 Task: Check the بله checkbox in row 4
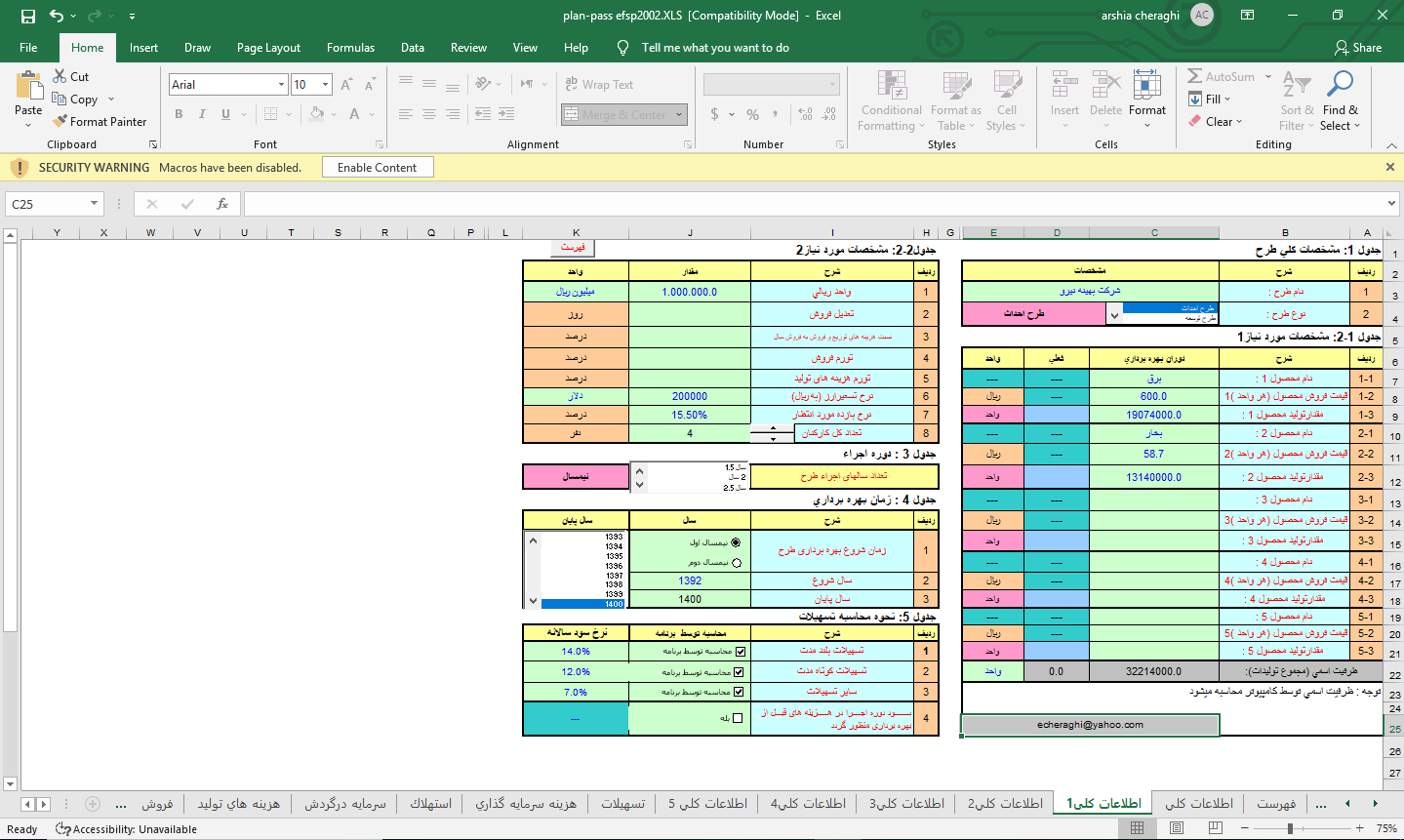coord(738,718)
